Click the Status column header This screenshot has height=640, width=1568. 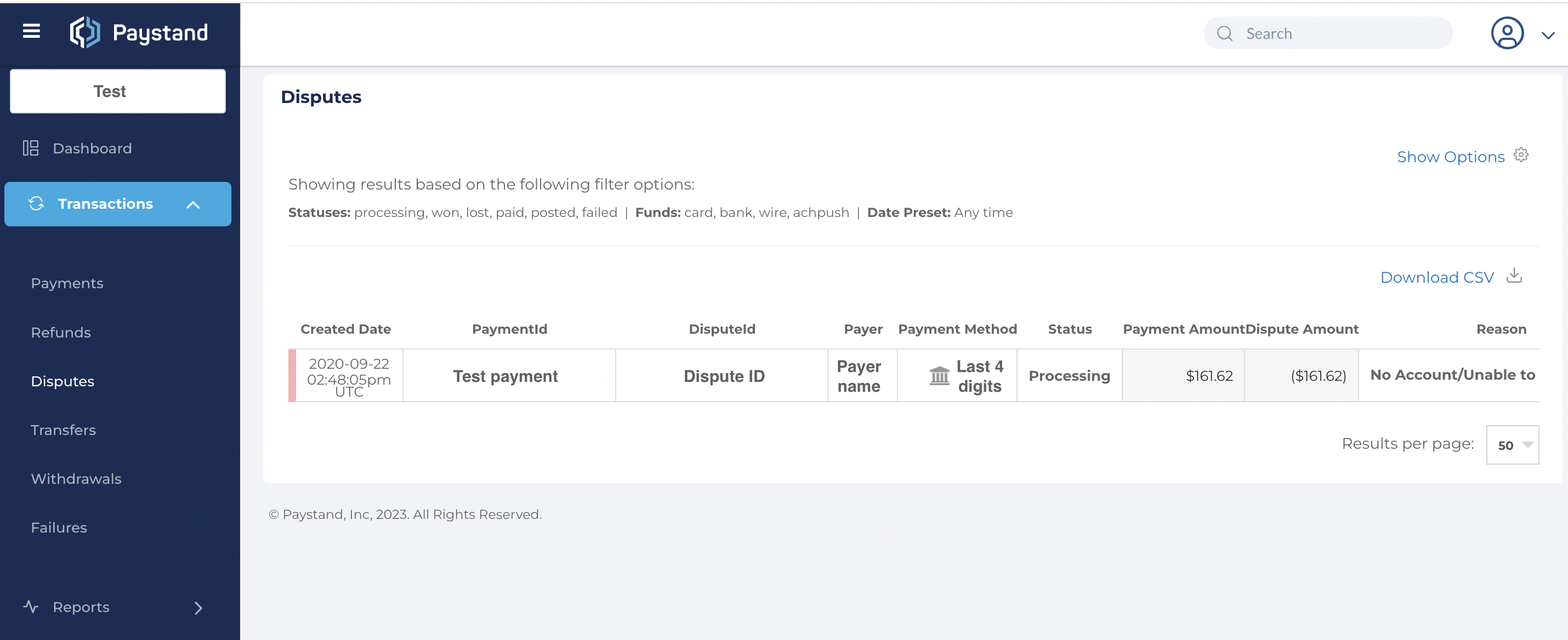pos(1070,329)
